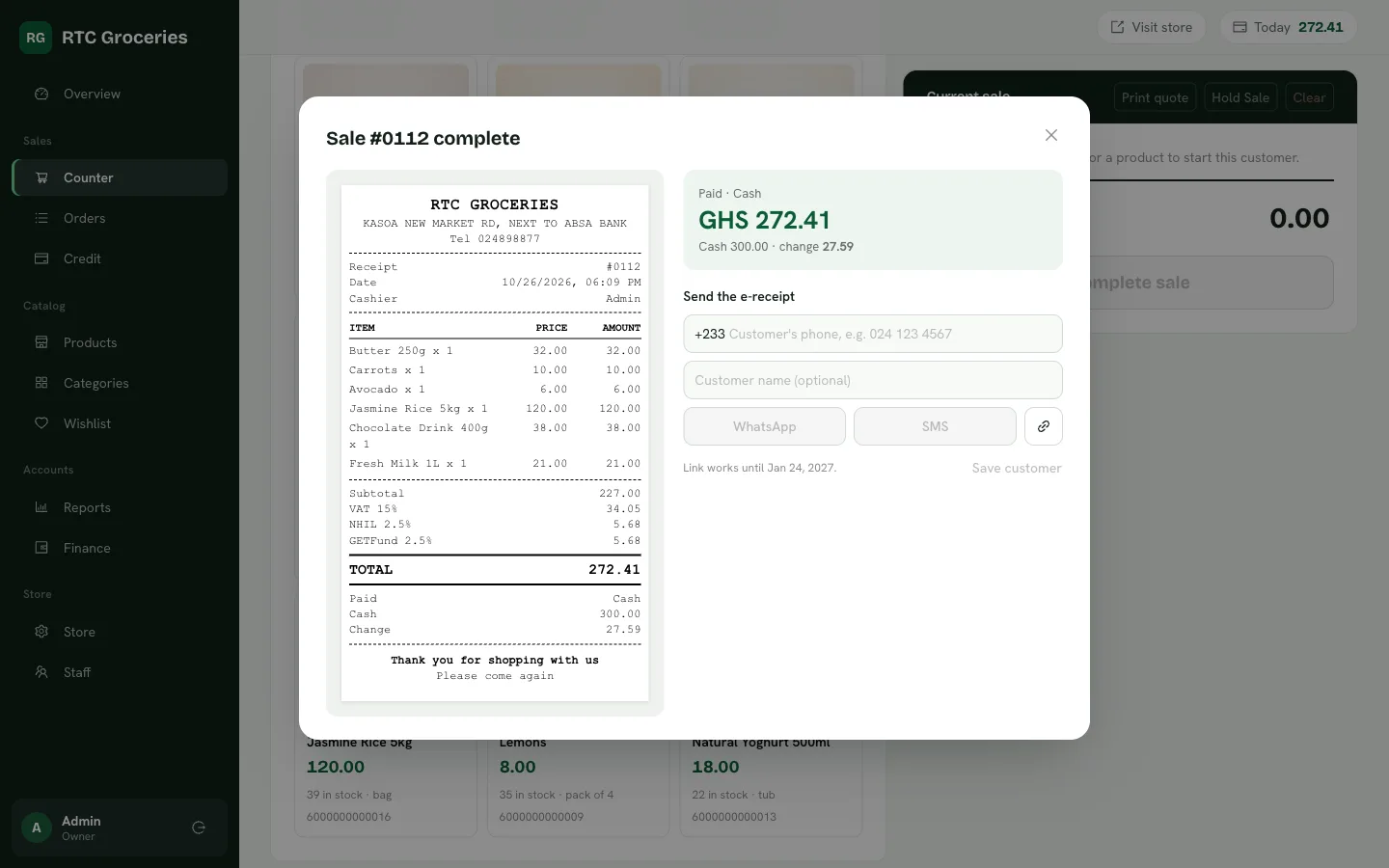
Task: Click the Admin avatar circle
Action: (x=37, y=827)
